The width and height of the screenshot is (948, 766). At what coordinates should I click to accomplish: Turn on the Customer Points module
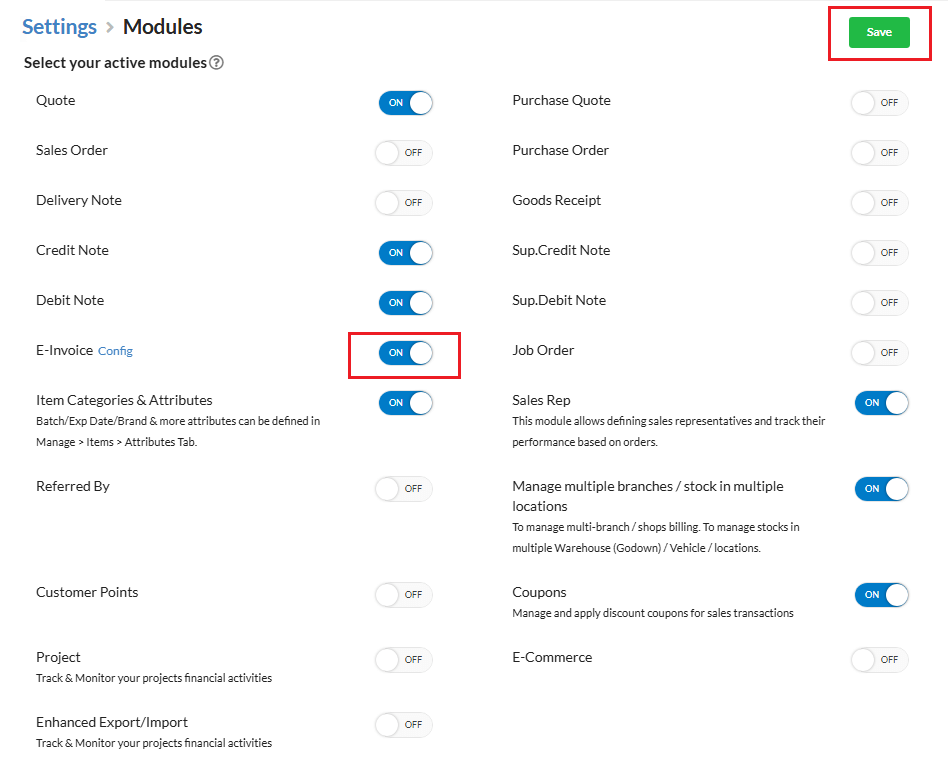pyautogui.click(x=405, y=594)
